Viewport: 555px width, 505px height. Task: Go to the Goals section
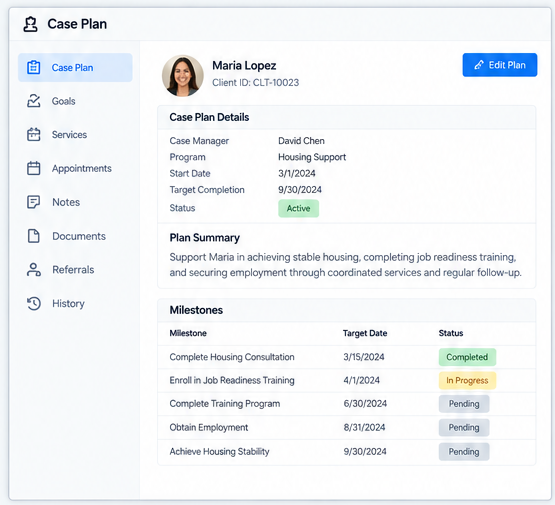click(x=75, y=101)
